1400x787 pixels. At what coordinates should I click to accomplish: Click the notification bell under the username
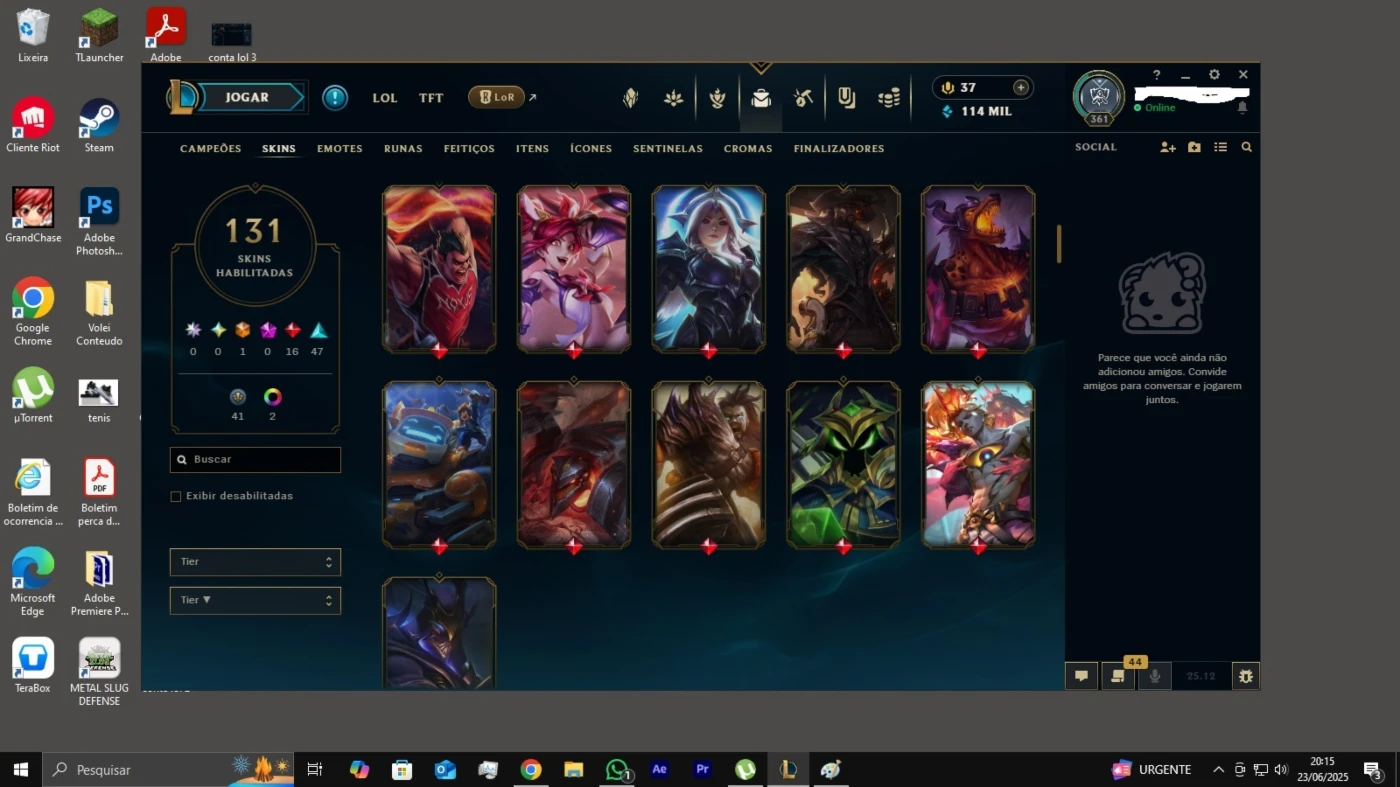coord(1242,107)
